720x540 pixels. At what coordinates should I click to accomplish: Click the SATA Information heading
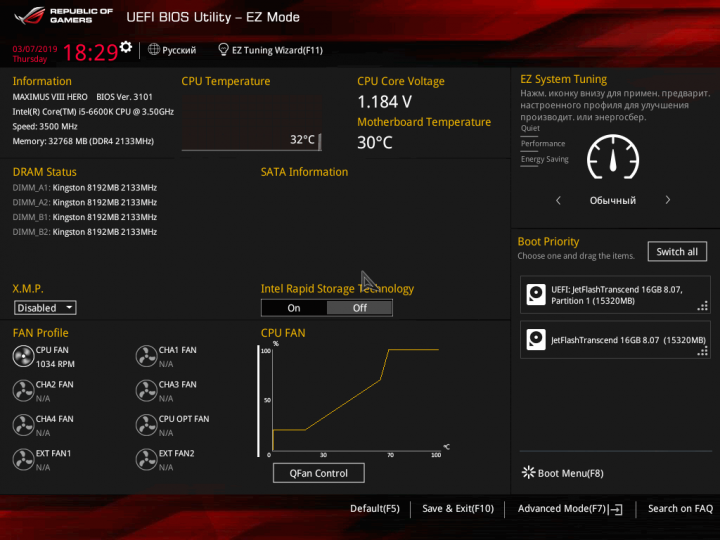304,172
